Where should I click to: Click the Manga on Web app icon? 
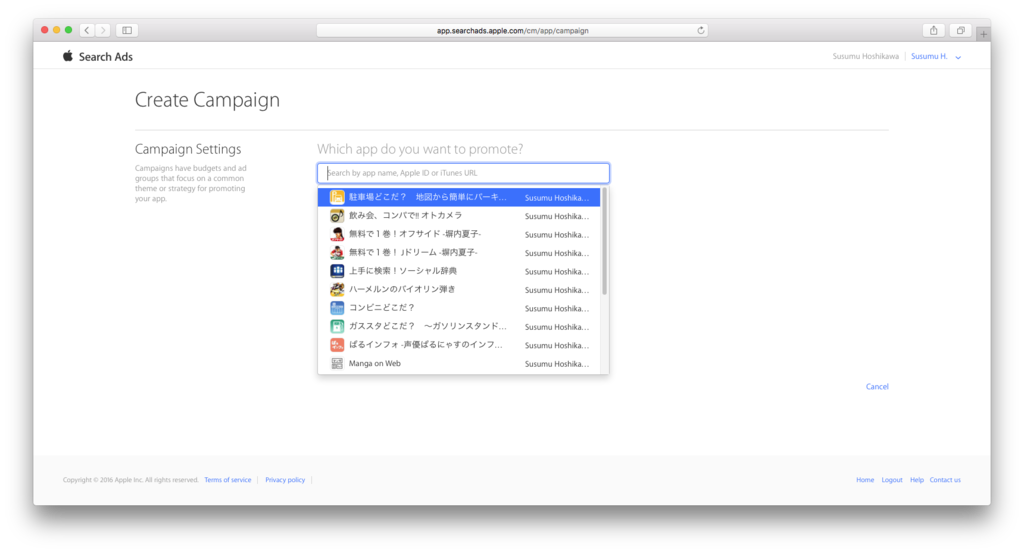point(337,364)
